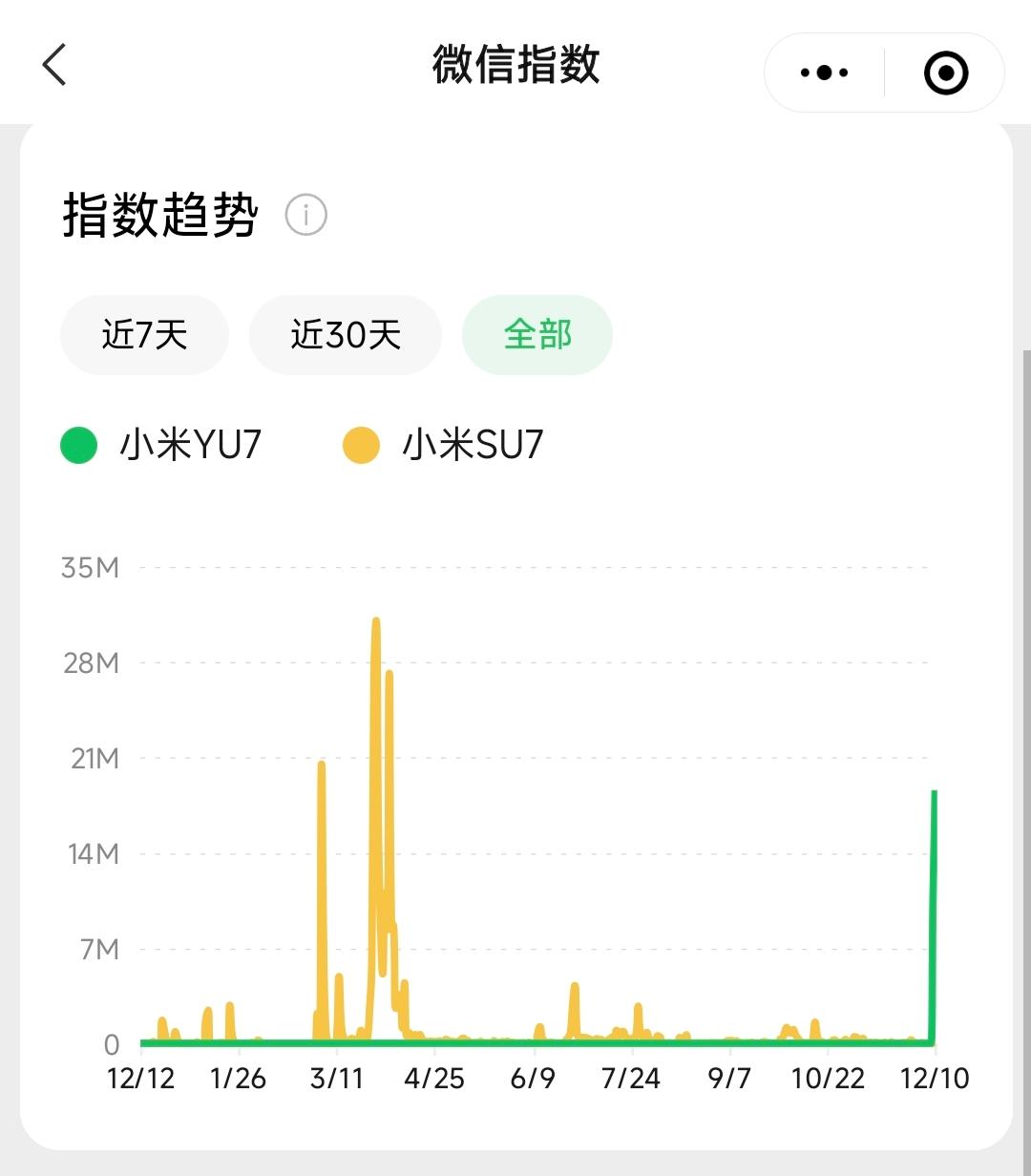
Task: Tap the 14M axis label
Action: [x=94, y=853]
